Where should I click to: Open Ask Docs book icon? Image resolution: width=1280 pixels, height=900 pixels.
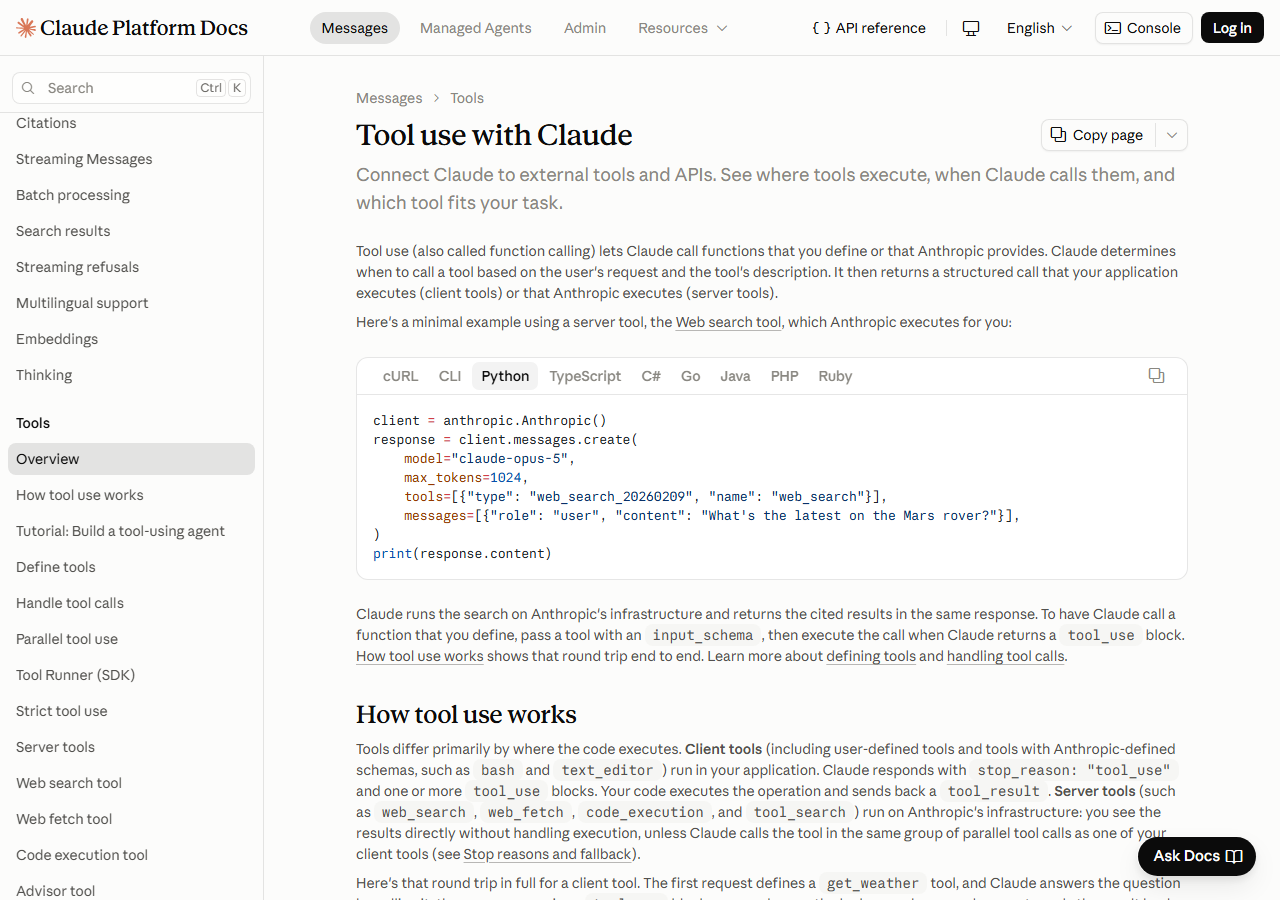pos(1234,856)
